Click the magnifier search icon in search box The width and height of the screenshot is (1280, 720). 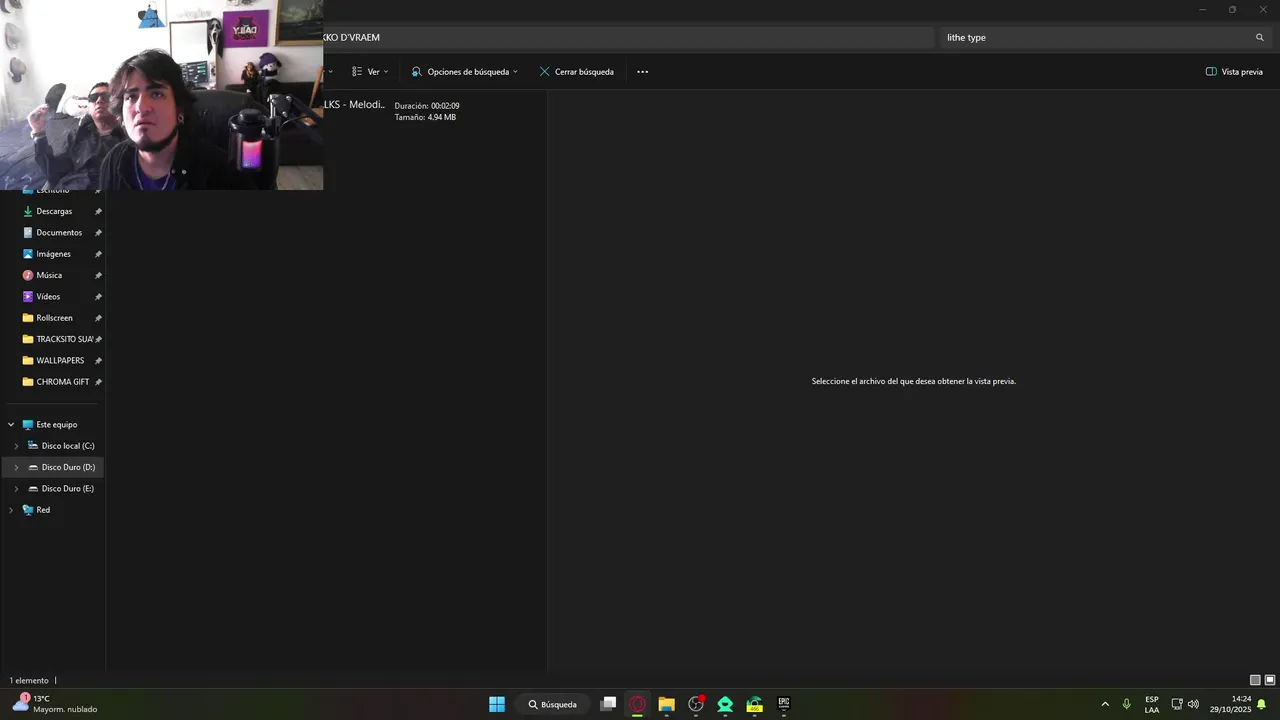[1260, 37]
